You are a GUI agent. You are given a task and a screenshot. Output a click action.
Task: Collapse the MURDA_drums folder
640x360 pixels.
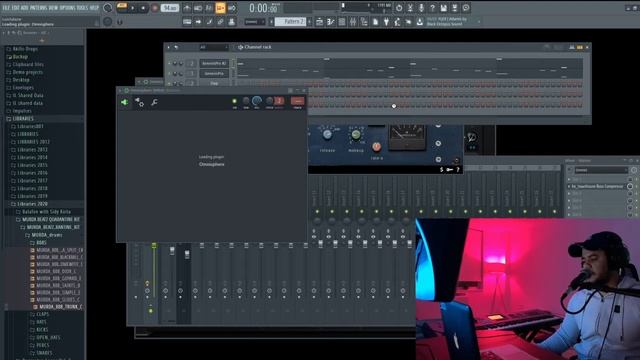[x=47, y=235]
